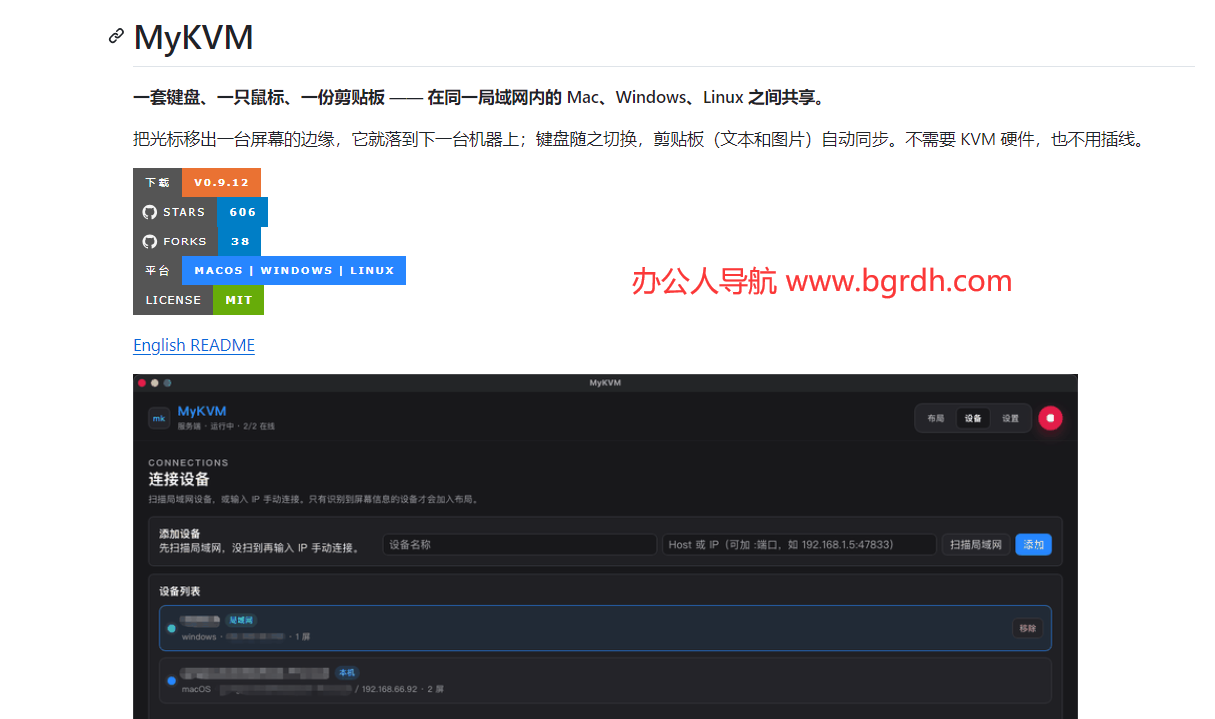Open the License MIT badge

coord(198,300)
